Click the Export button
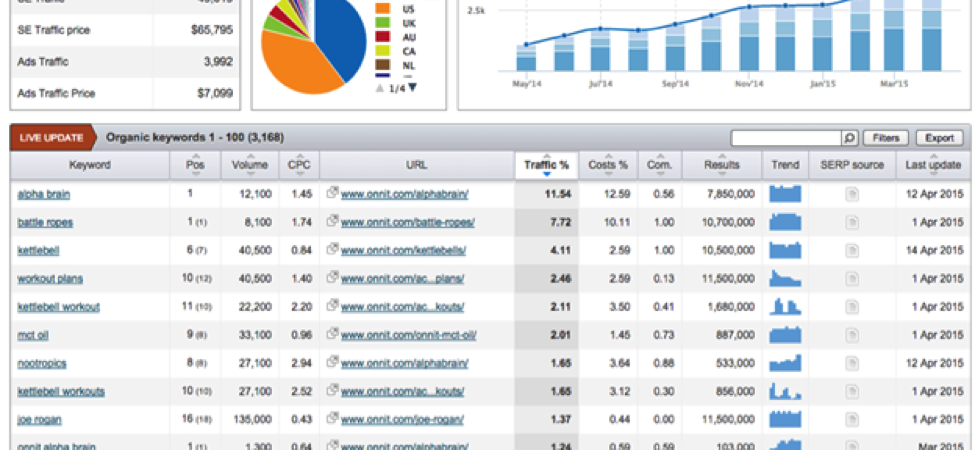The height and width of the screenshot is (450, 975). [x=940, y=138]
